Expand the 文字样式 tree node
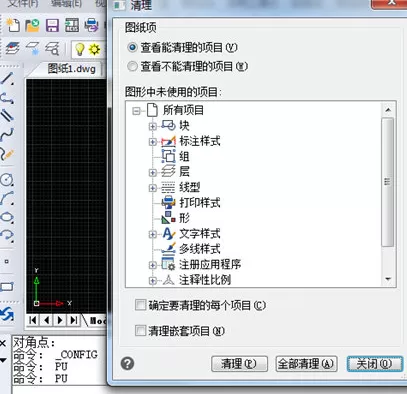 click(x=153, y=234)
